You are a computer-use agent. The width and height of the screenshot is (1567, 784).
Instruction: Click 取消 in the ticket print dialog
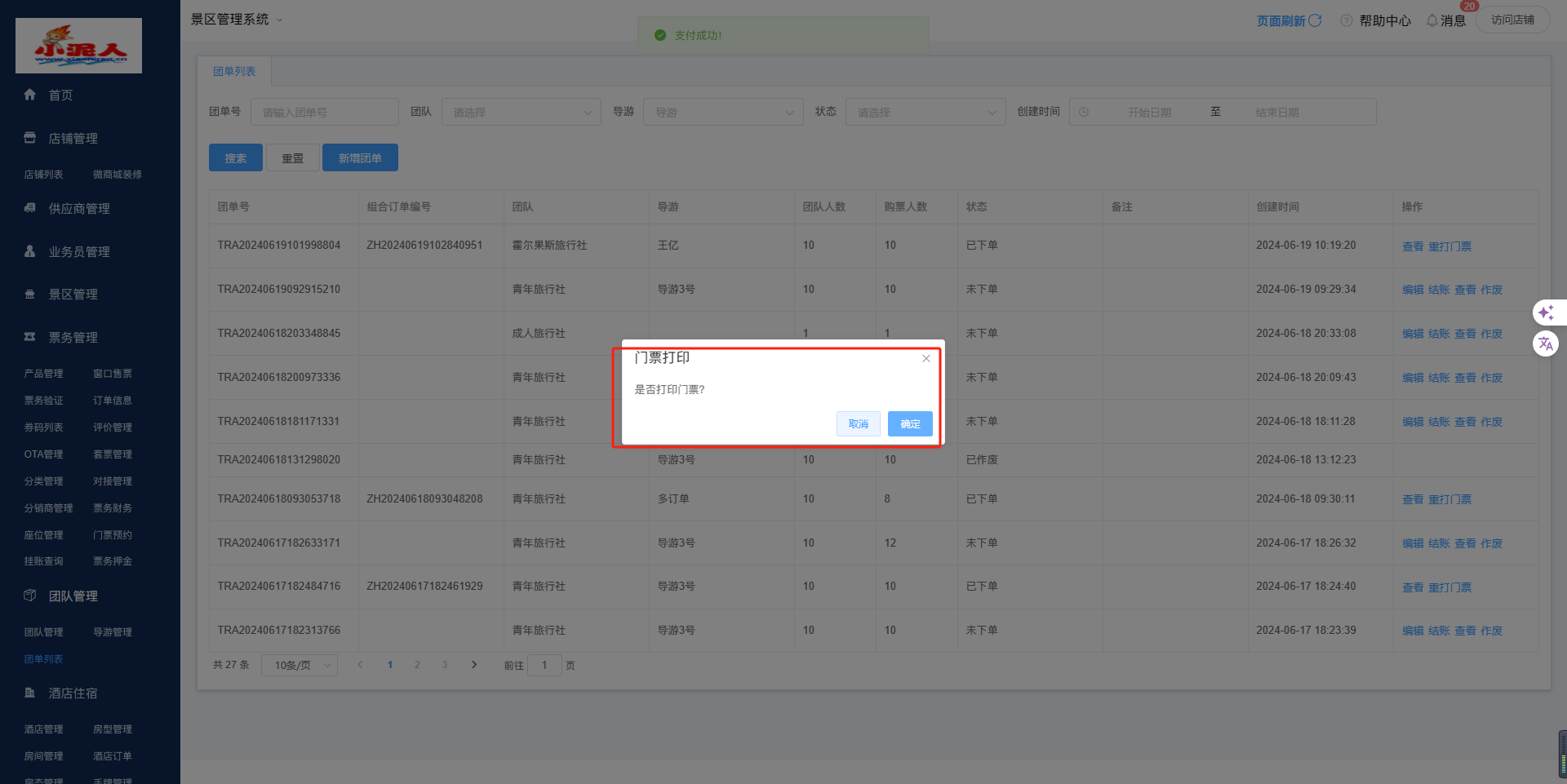(x=858, y=423)
